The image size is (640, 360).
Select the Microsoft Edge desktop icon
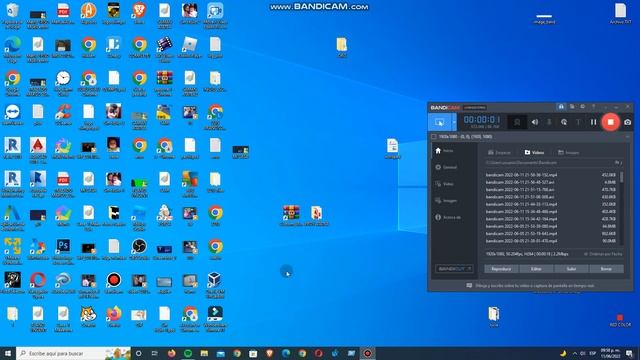[12, 49]
